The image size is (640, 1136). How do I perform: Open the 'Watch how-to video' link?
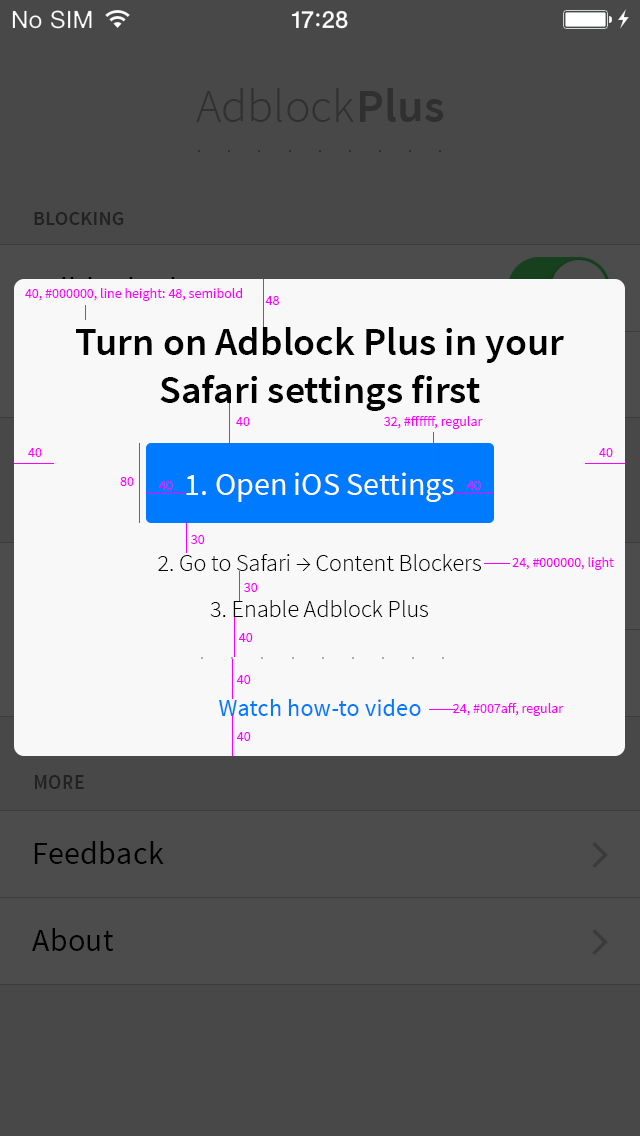[320, 708]
